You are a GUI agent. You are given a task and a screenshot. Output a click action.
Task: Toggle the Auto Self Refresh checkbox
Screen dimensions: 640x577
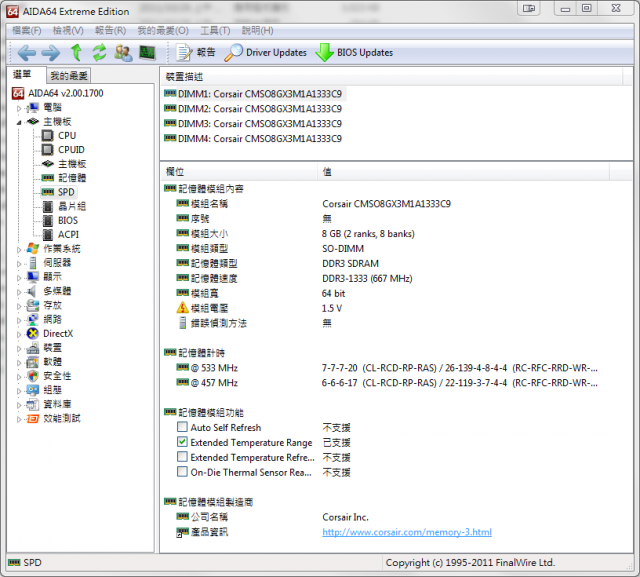(x=182, y=427)
